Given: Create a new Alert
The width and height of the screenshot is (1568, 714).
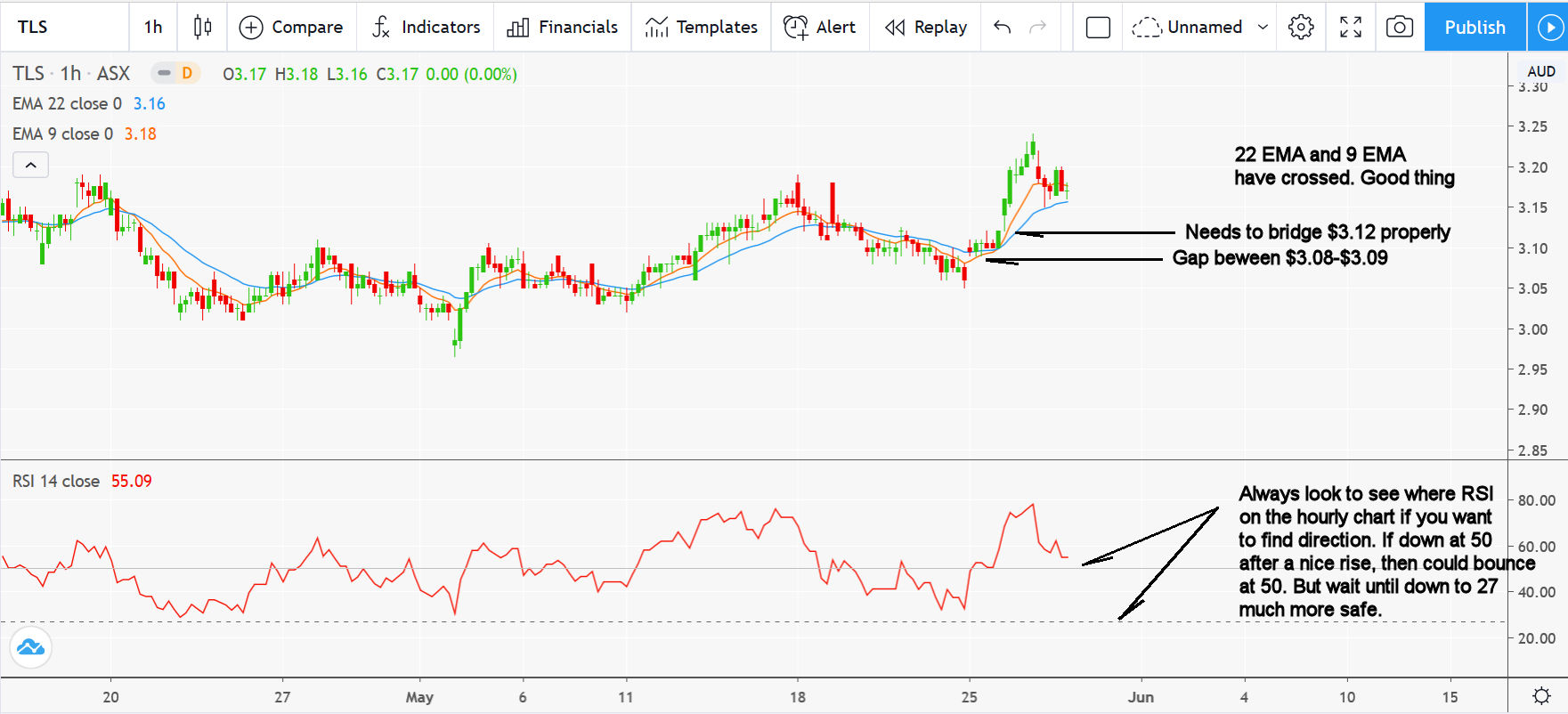Looking at the screenshot, I should [819, 27].
